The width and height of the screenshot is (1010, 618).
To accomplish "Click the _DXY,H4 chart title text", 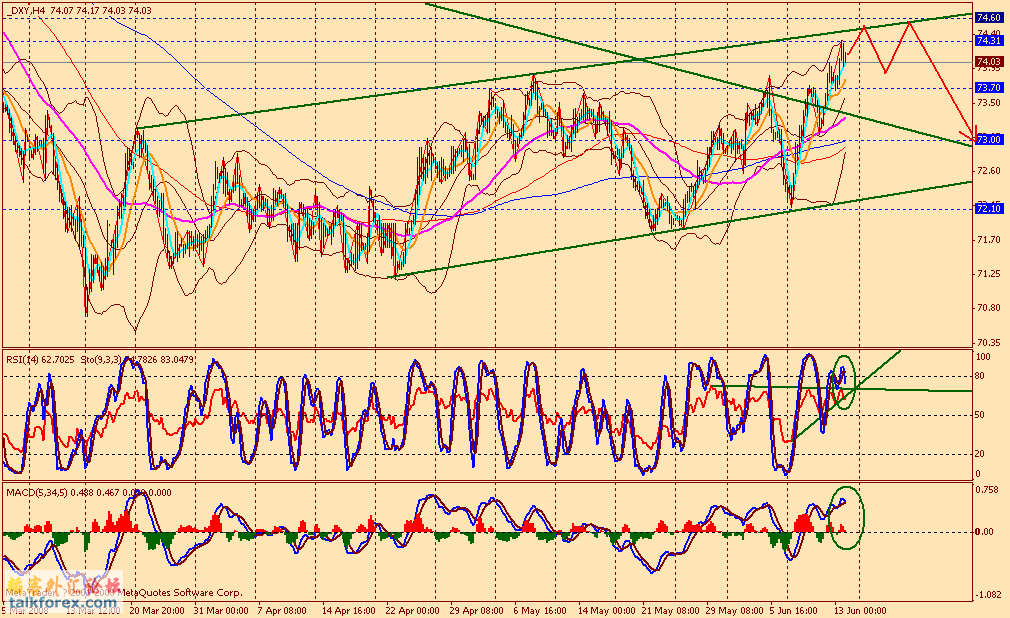I will 30,10.
